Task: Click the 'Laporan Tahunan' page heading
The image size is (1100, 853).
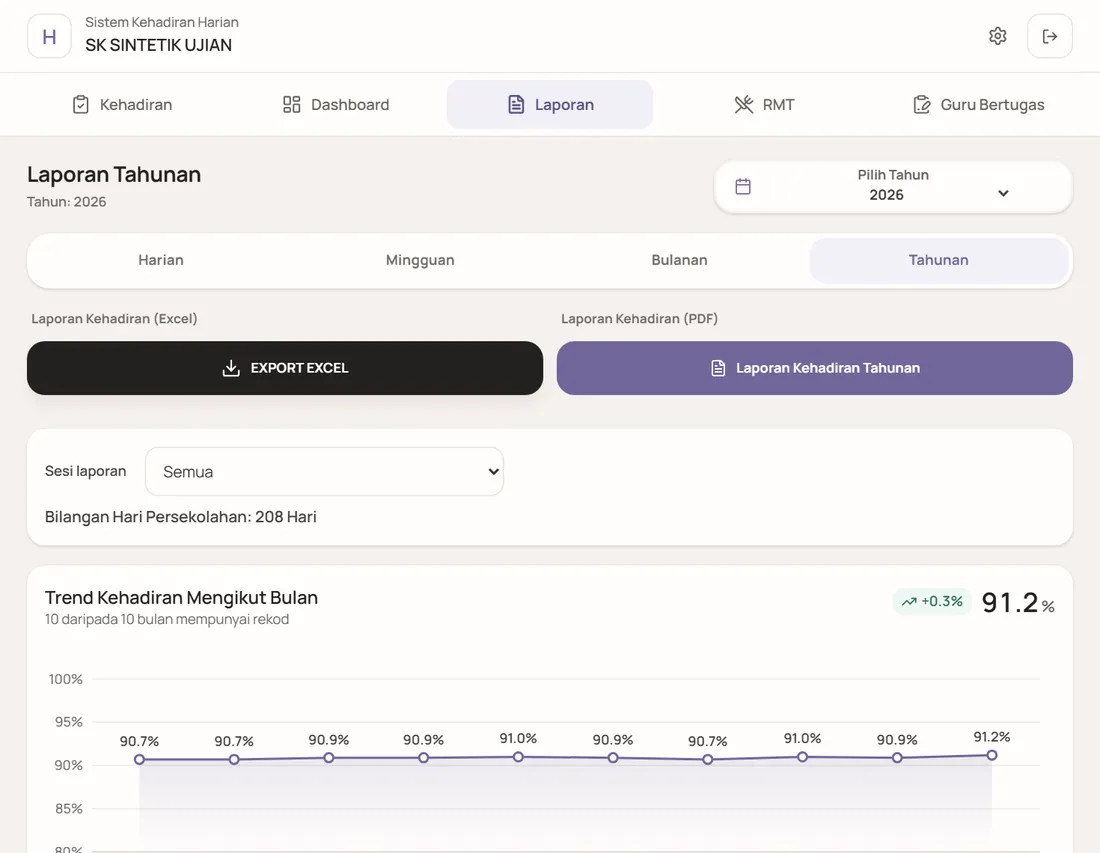Action: coord(114,175)
